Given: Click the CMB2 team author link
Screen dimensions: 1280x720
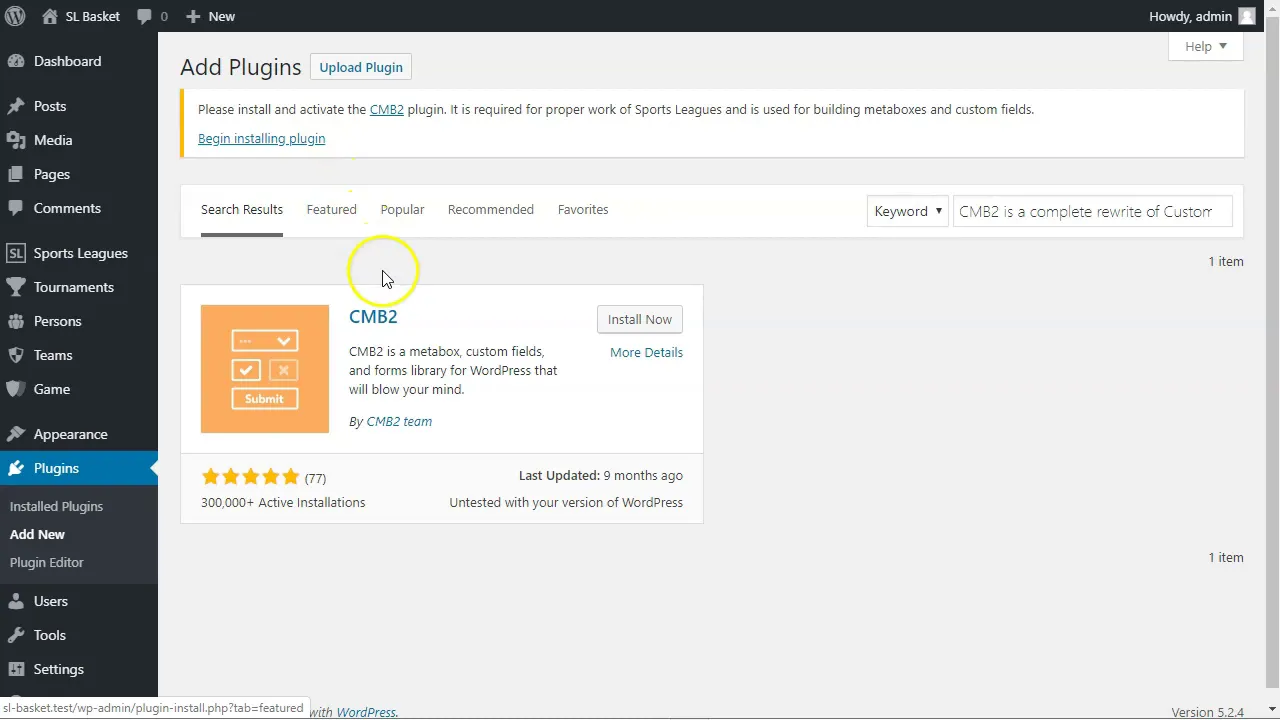Looking at the screenshot, I should click(x=399, y=421).
